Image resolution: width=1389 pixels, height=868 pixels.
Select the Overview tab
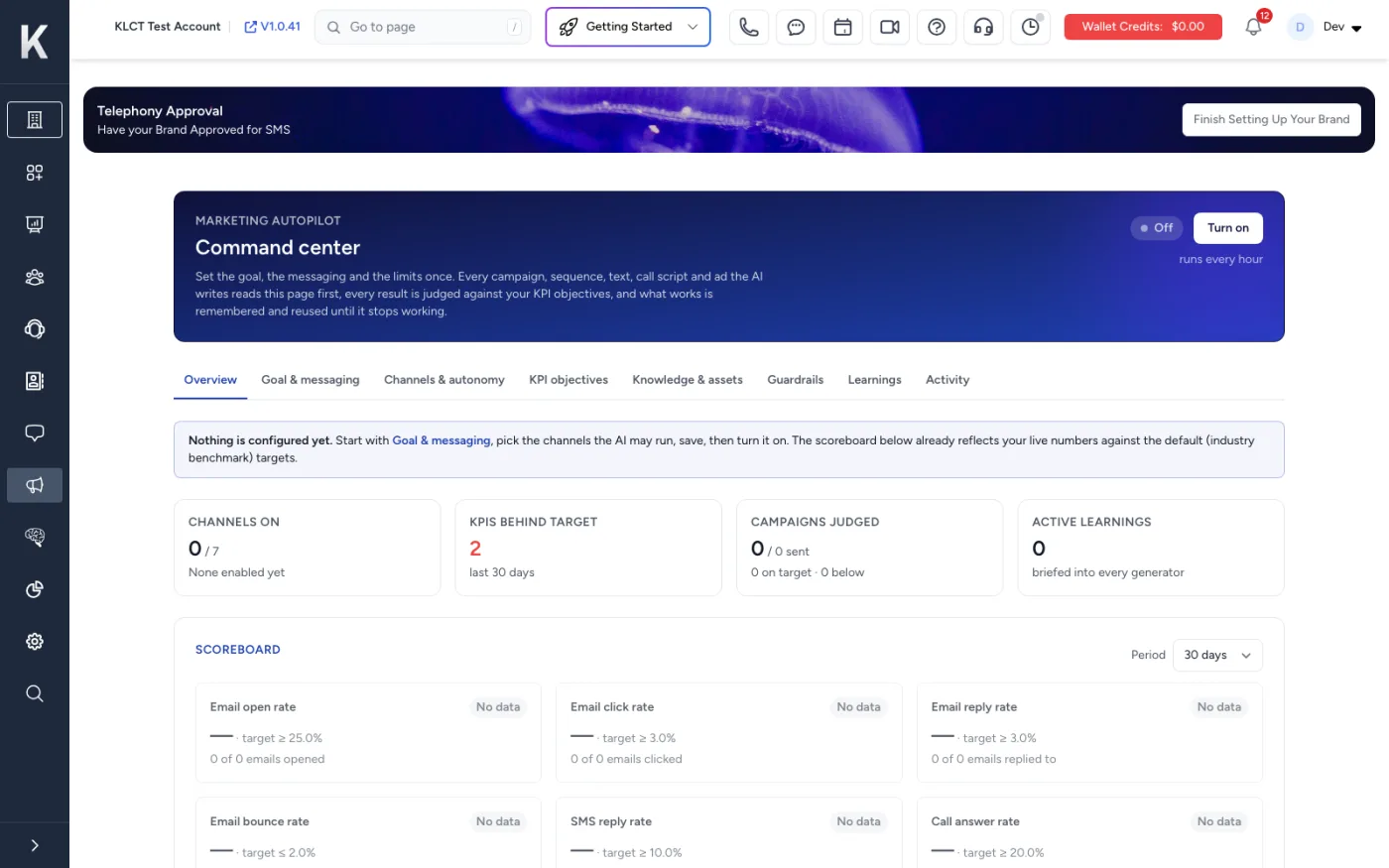210,380
